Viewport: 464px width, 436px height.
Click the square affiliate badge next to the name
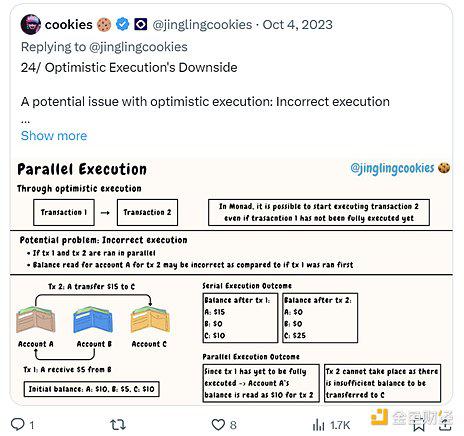[141, 24]
